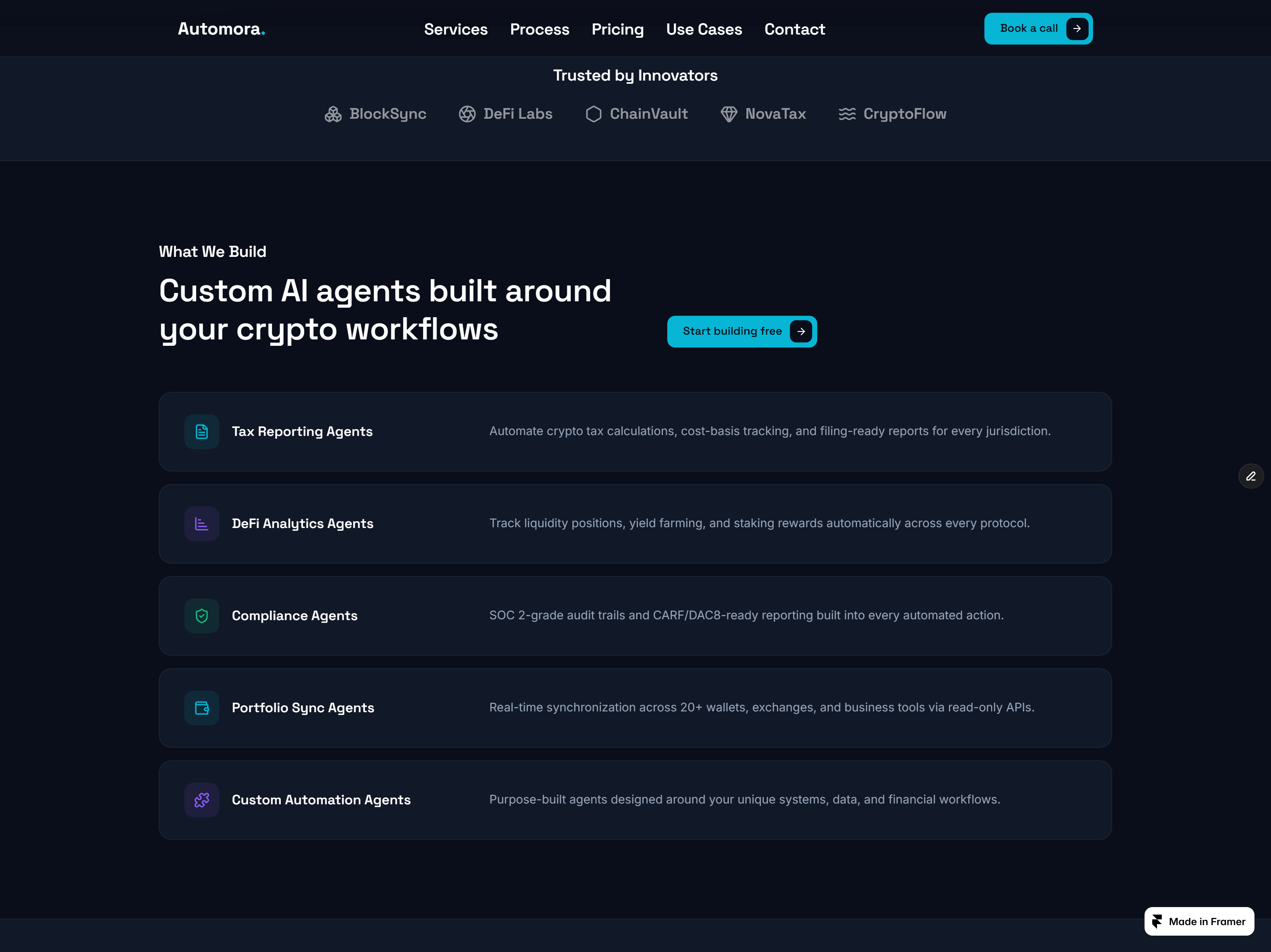The height and width of the screenshot is (952, 1271).
Task: Click the ChainVault hexagon icon
Action: [593, 114]
